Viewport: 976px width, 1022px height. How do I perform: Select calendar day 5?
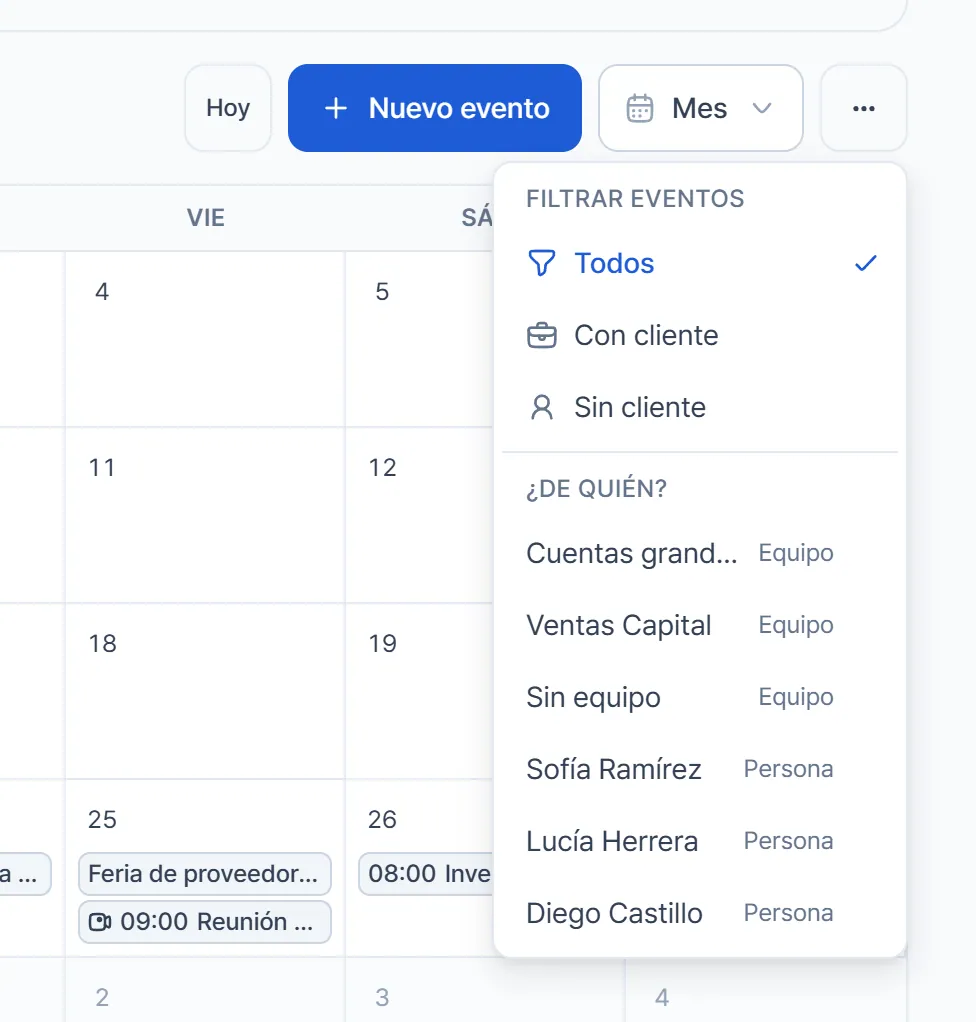click(382, 291)
